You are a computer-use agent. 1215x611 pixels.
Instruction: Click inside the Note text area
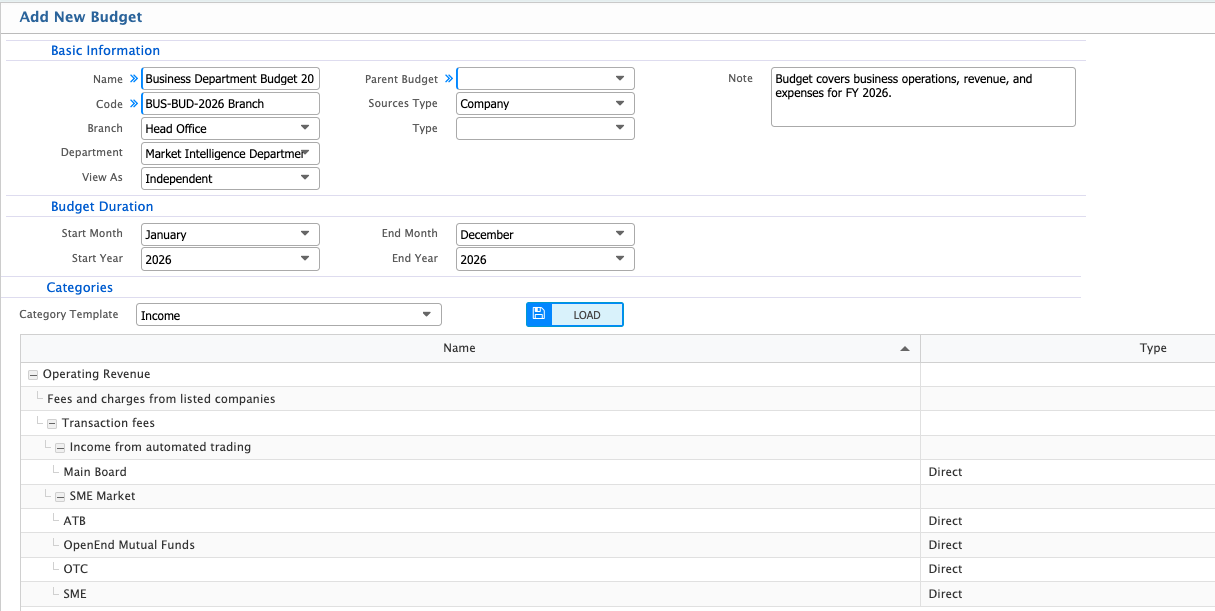click(922, 96)
